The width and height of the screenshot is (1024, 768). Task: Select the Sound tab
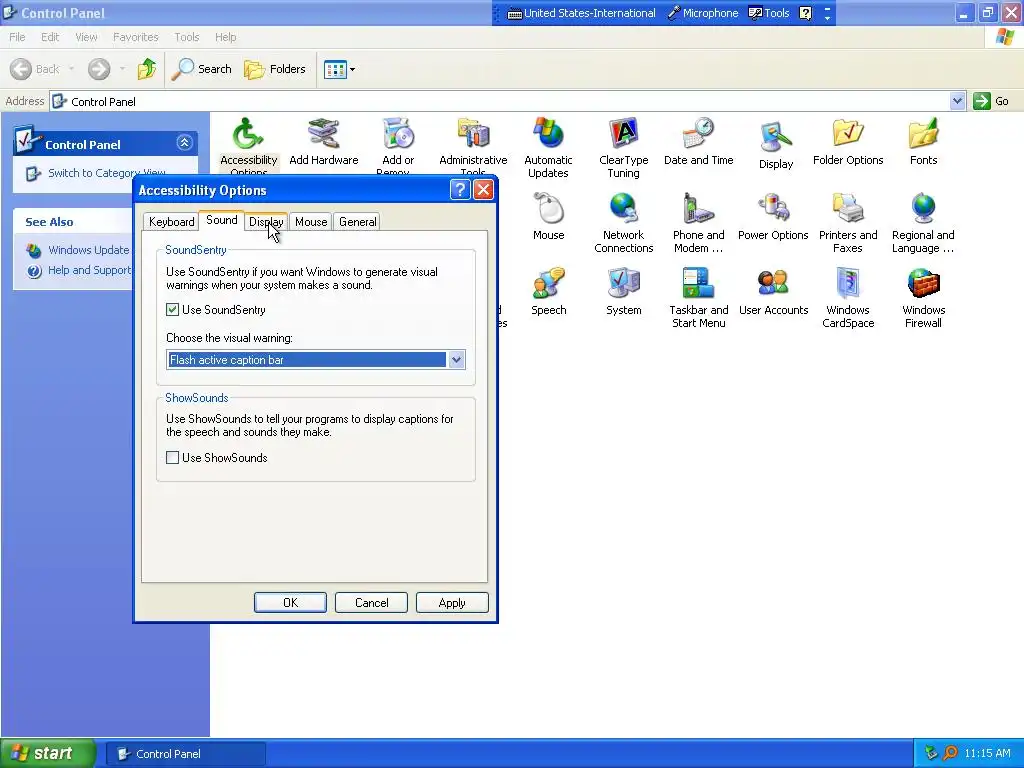coord(221,220)
